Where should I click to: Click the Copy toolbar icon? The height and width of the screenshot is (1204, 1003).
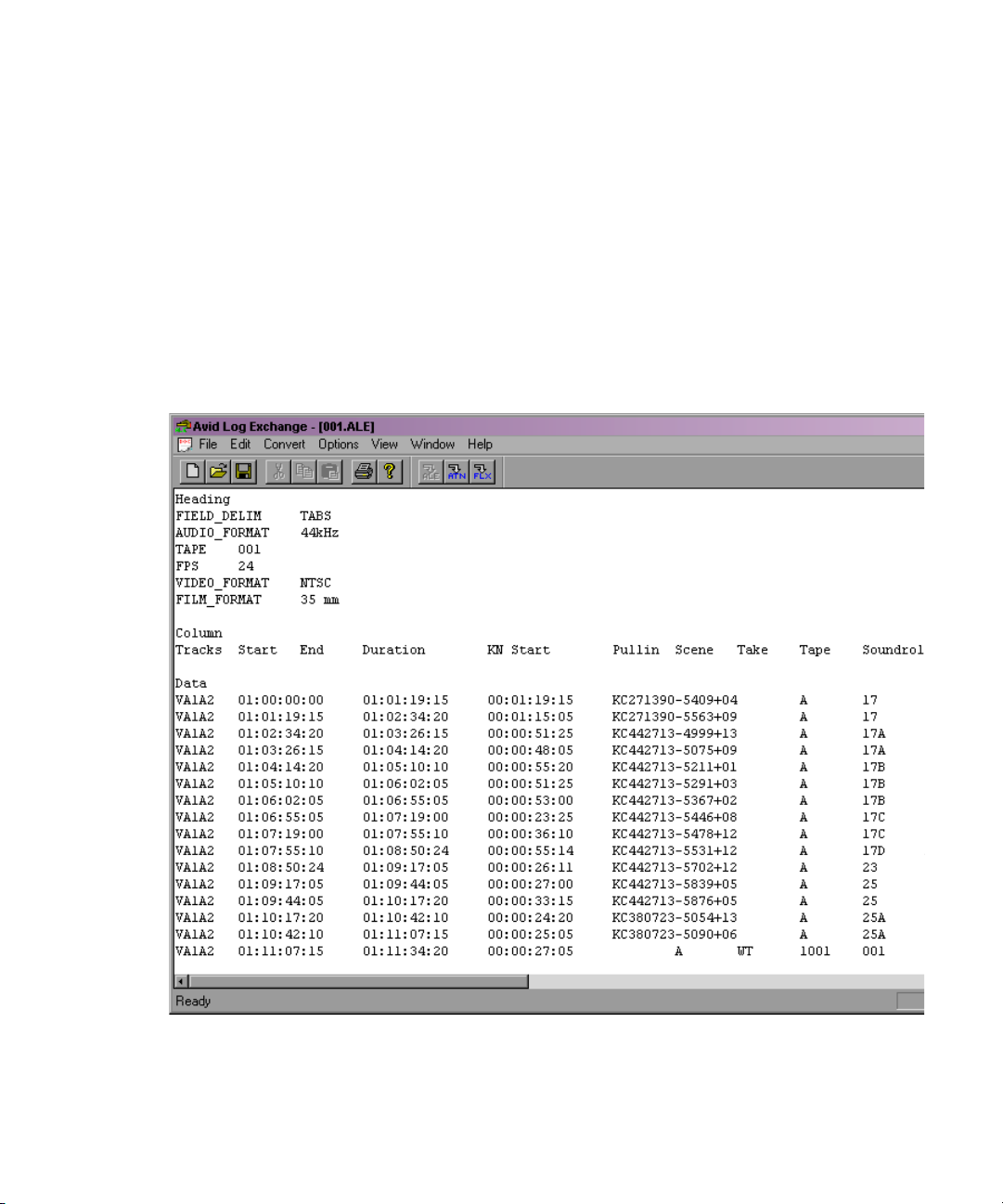[x=304, y=472]
